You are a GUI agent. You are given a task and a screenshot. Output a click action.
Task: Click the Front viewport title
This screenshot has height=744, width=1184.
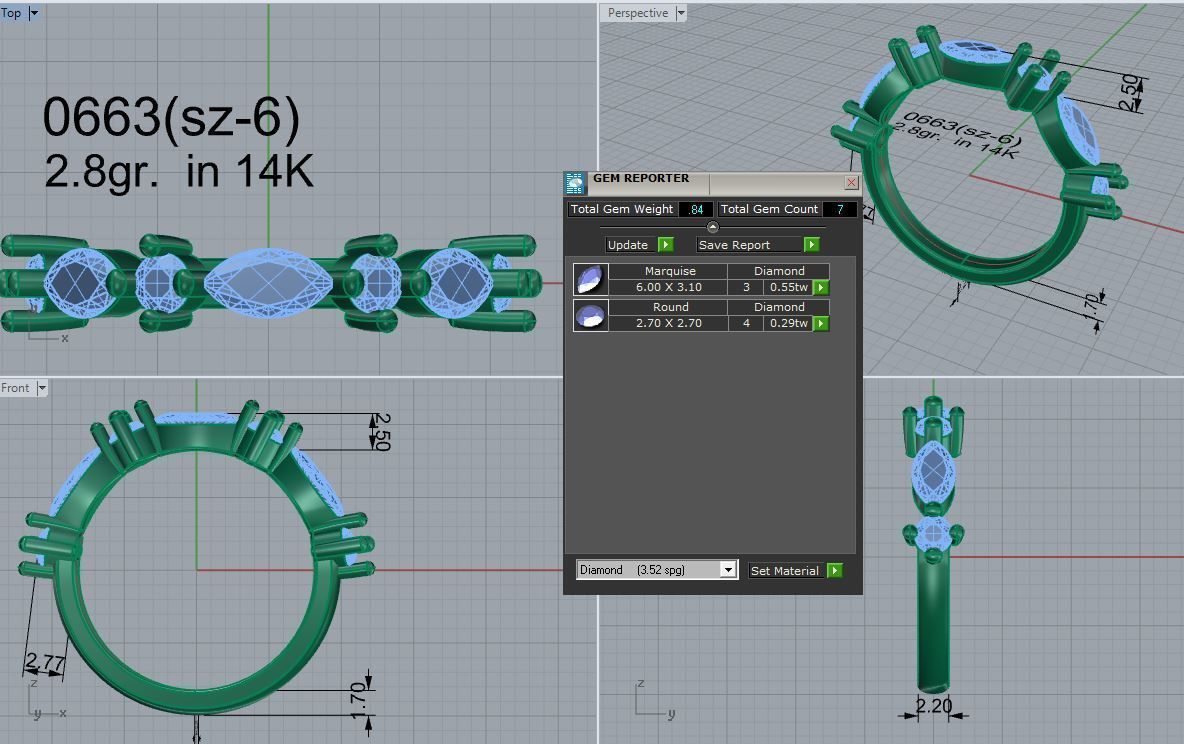click(15, 387)
